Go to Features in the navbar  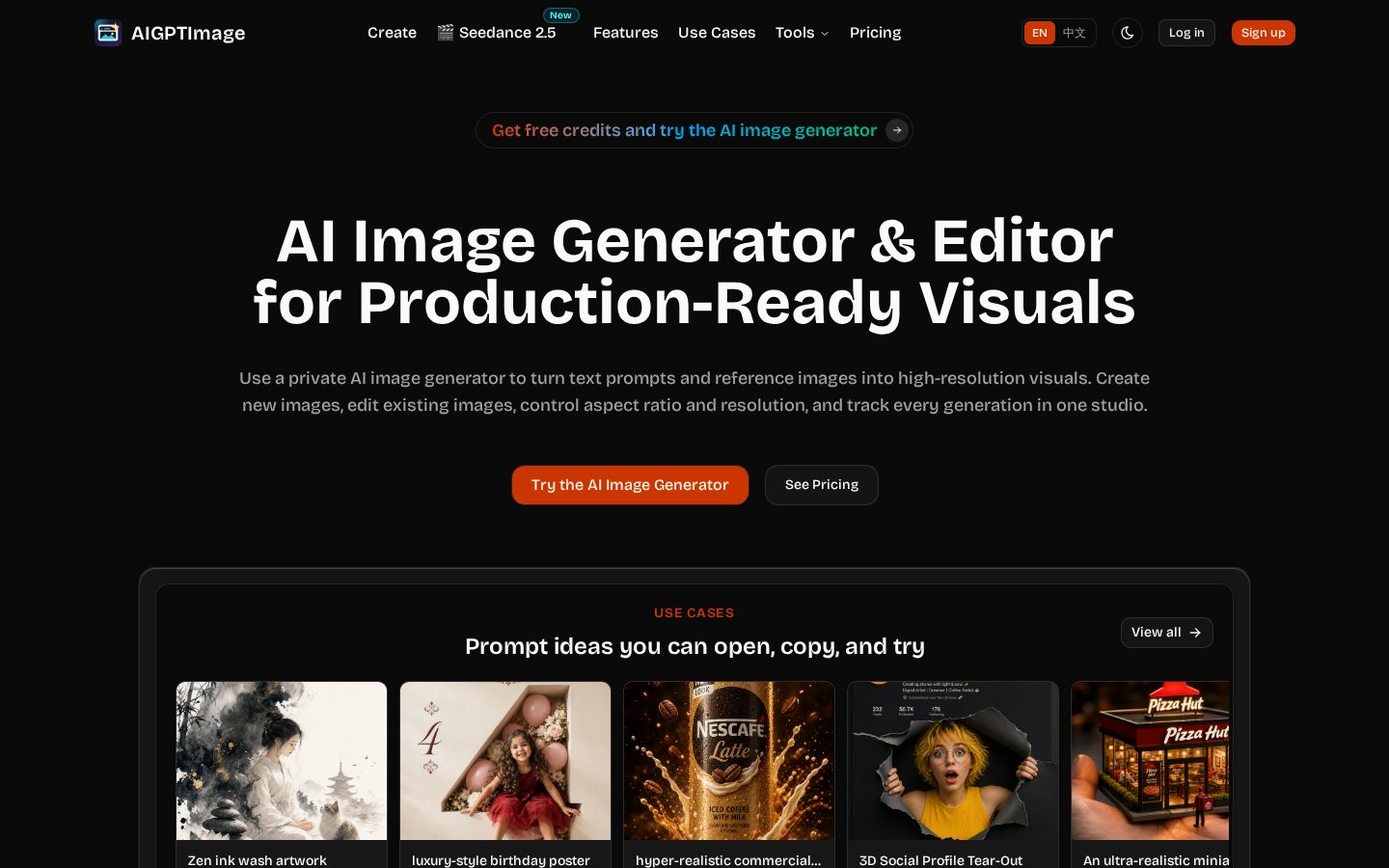625,33
